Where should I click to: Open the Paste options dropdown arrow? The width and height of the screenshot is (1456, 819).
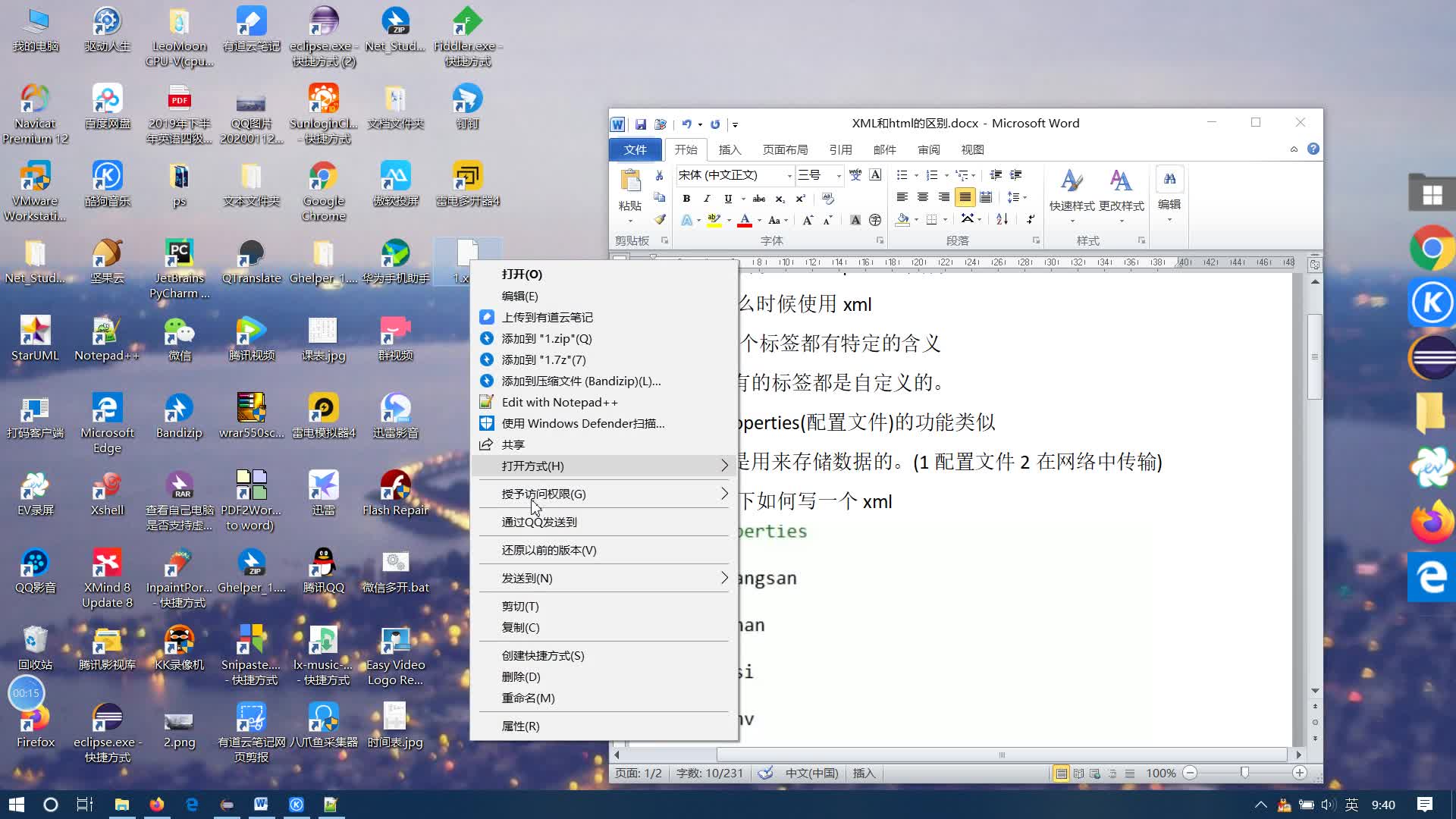[x=630, y=221]
